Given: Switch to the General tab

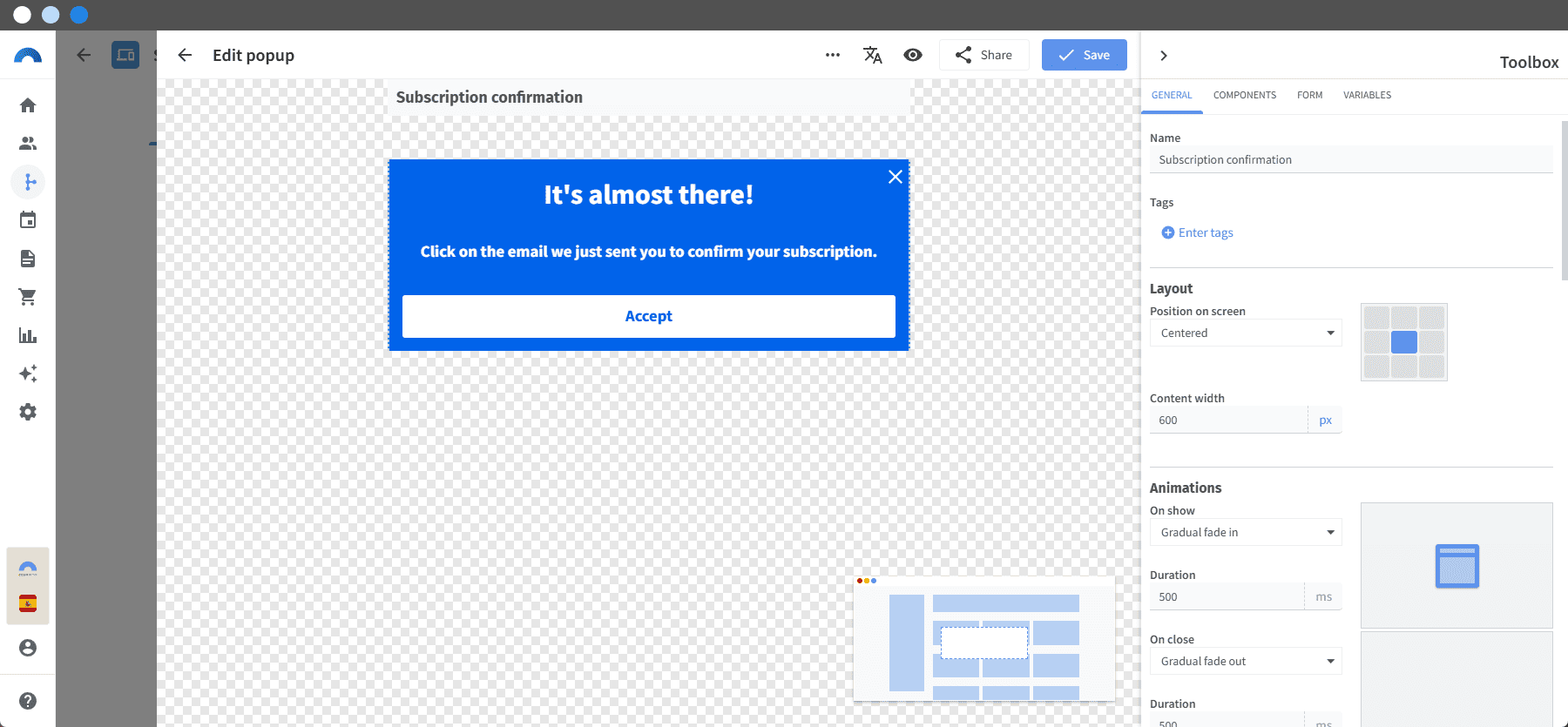Looking at the screenshot, I should click(1172, 95).
